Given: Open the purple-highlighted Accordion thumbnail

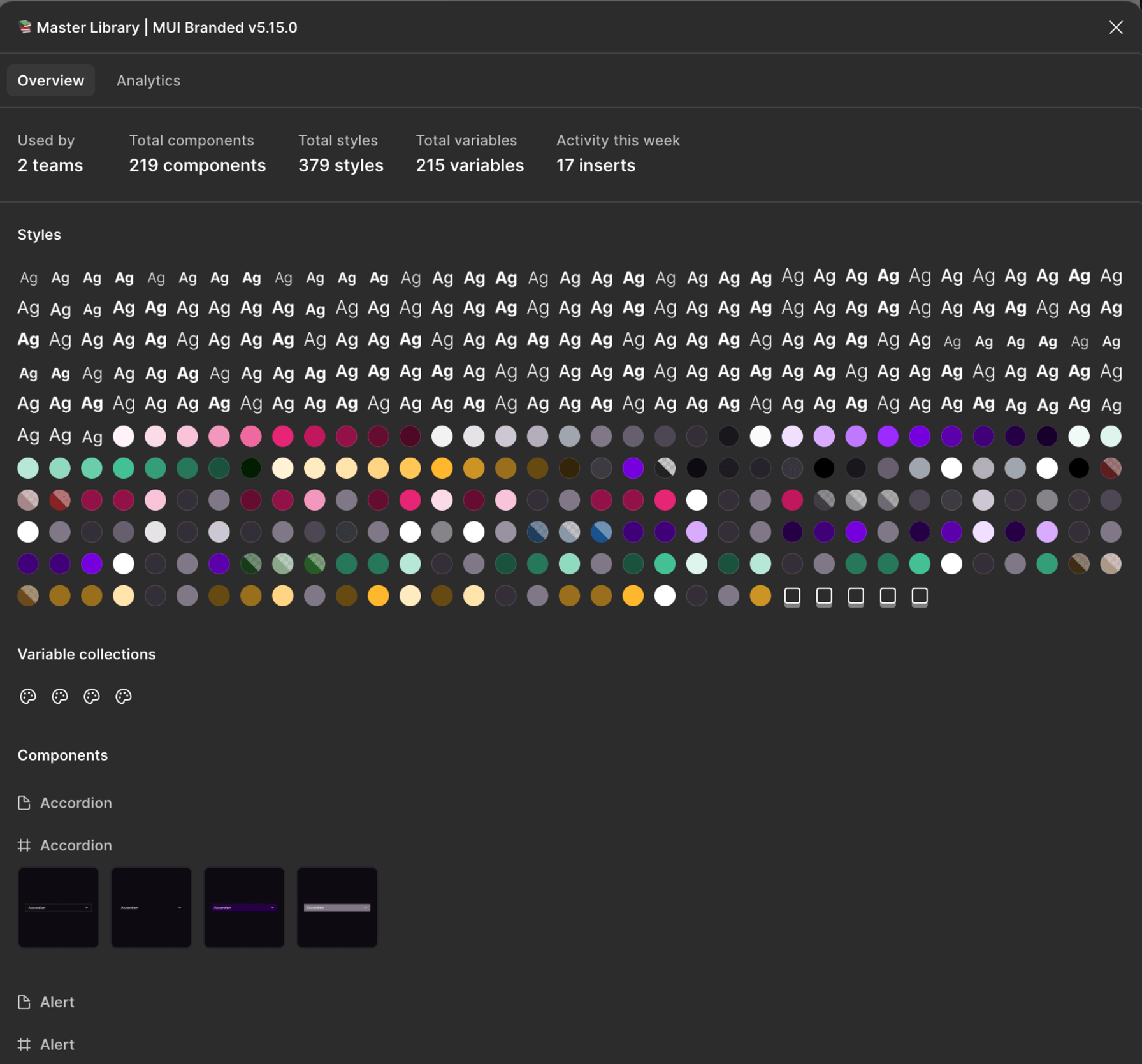Looking at the screenshot, I should [x=244, y=907].
